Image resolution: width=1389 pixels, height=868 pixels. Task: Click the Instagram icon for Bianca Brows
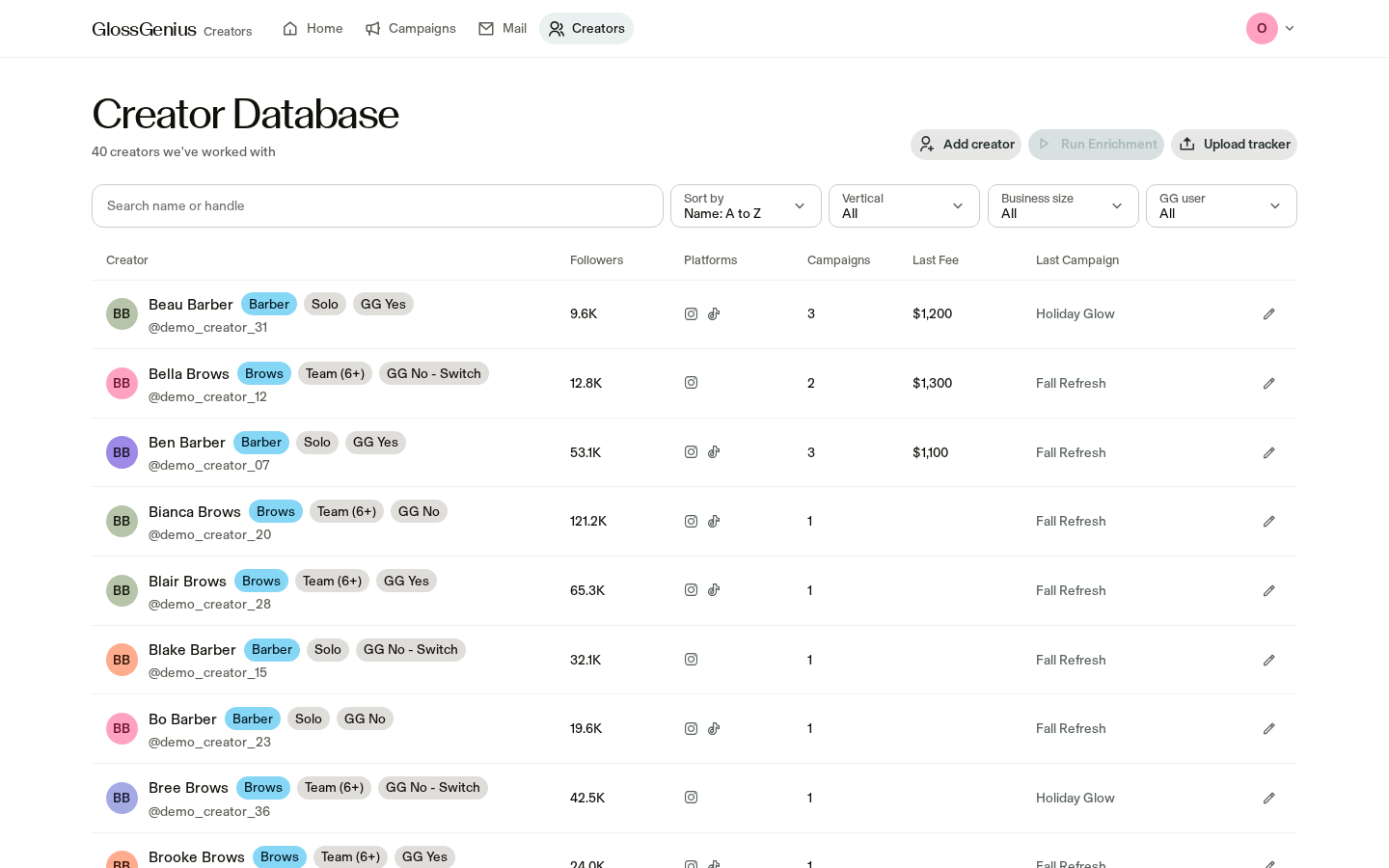click(691, 521)
